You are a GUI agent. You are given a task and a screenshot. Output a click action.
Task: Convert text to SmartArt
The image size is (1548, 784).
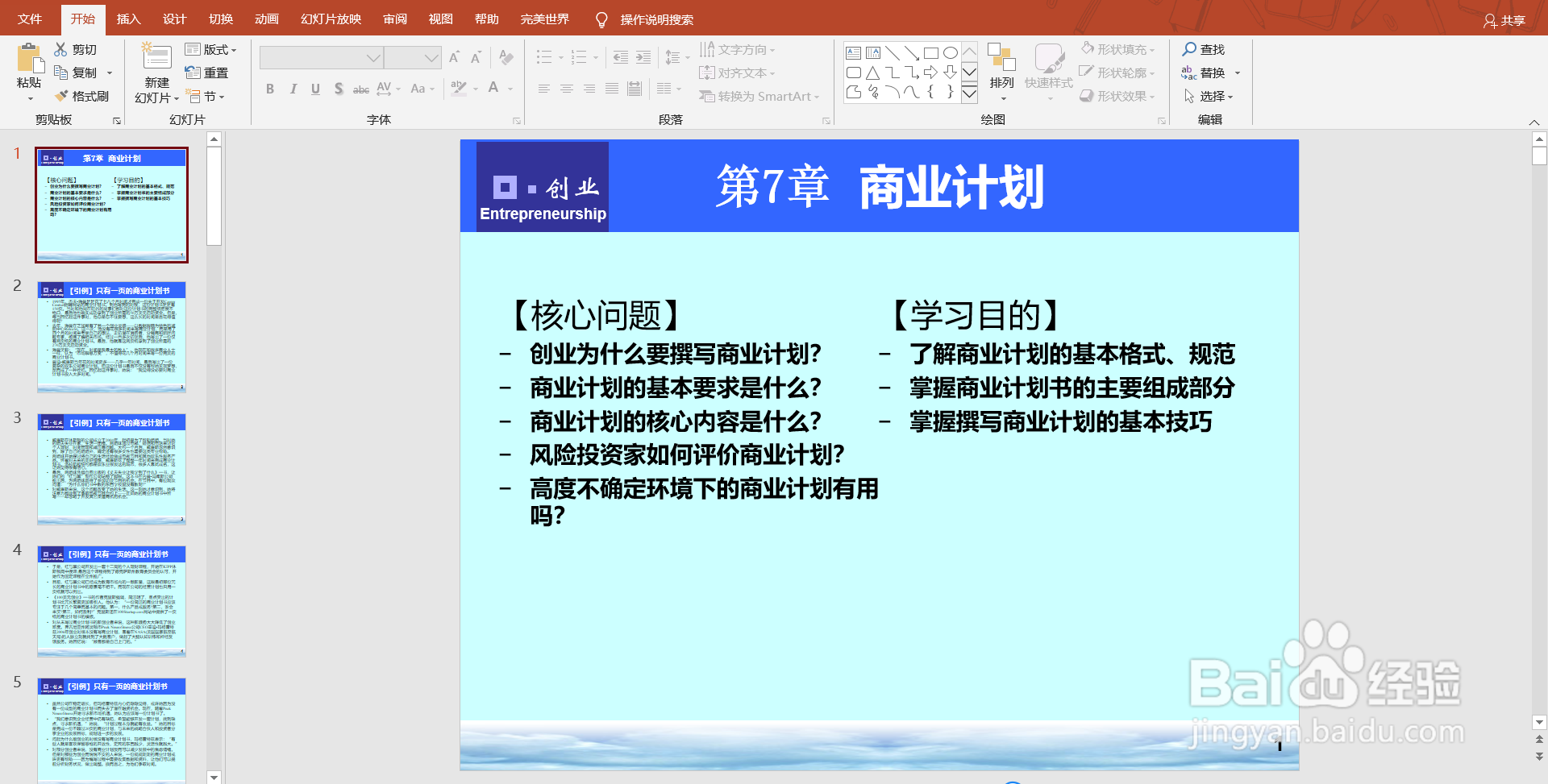(756, 95)
